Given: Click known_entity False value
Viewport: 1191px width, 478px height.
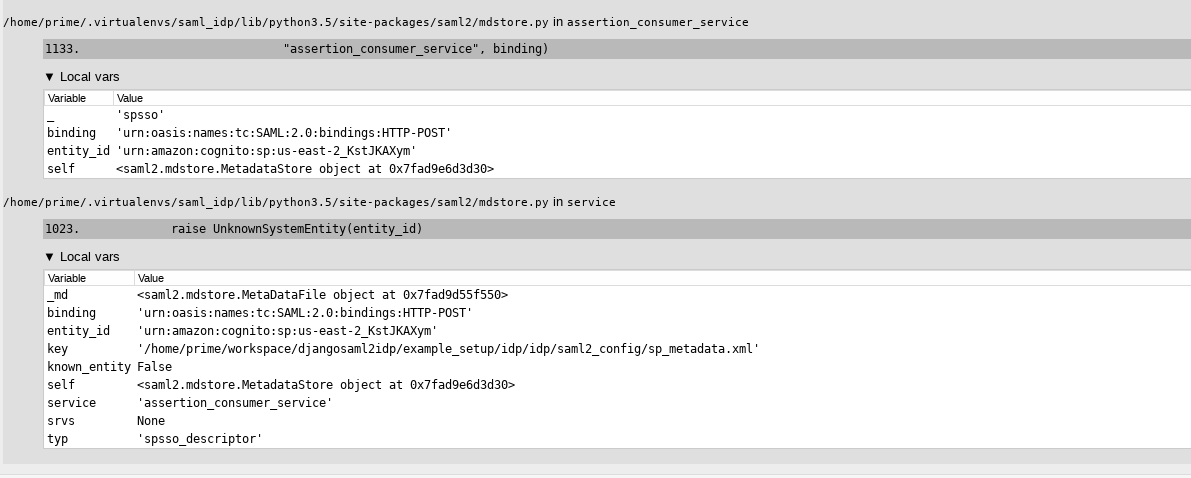Looking at the screenshot, I should pyautogui.click(x=155, y=367).
